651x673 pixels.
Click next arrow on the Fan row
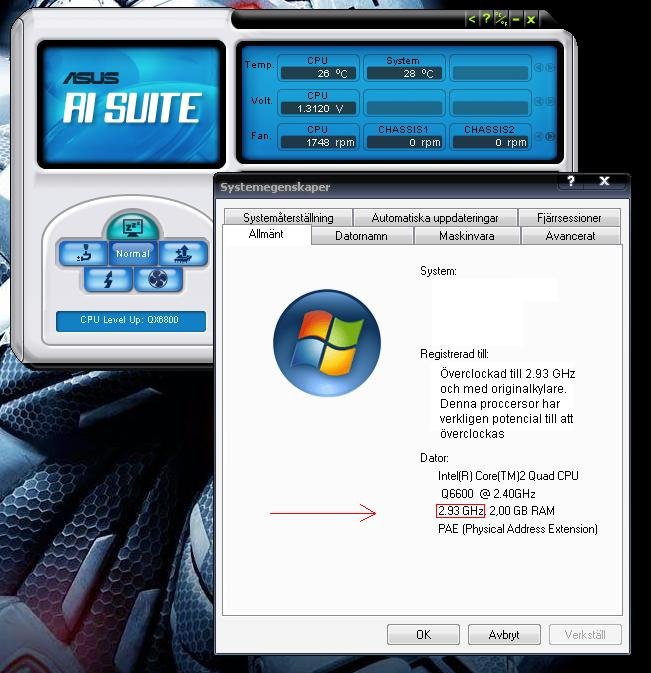[550, 136]
